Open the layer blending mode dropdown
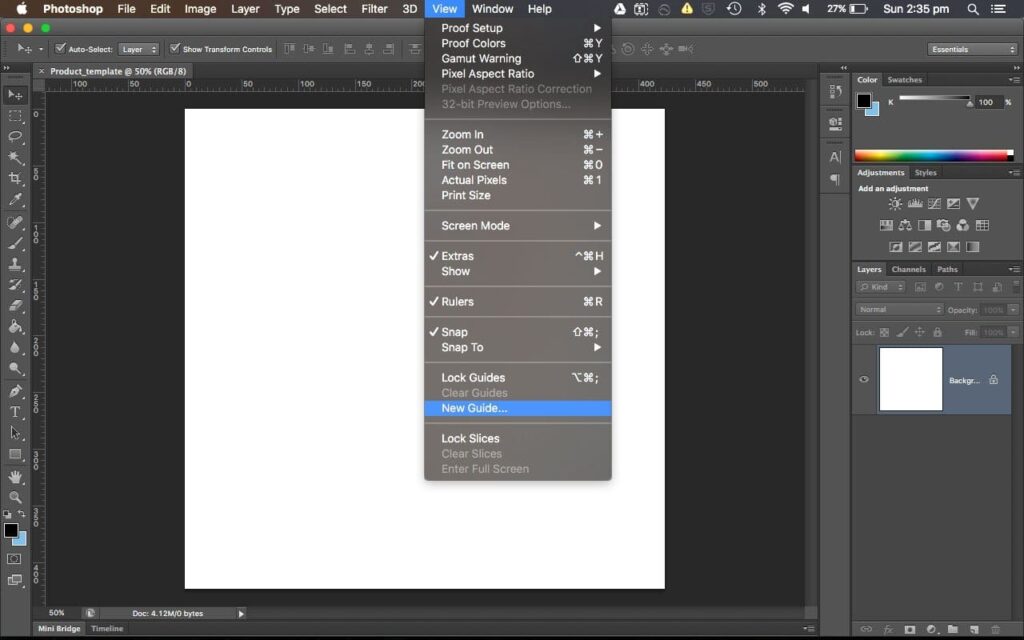The width and height of the screenshot is (1024, 640). pyautogui.click(x=897, y=309)
